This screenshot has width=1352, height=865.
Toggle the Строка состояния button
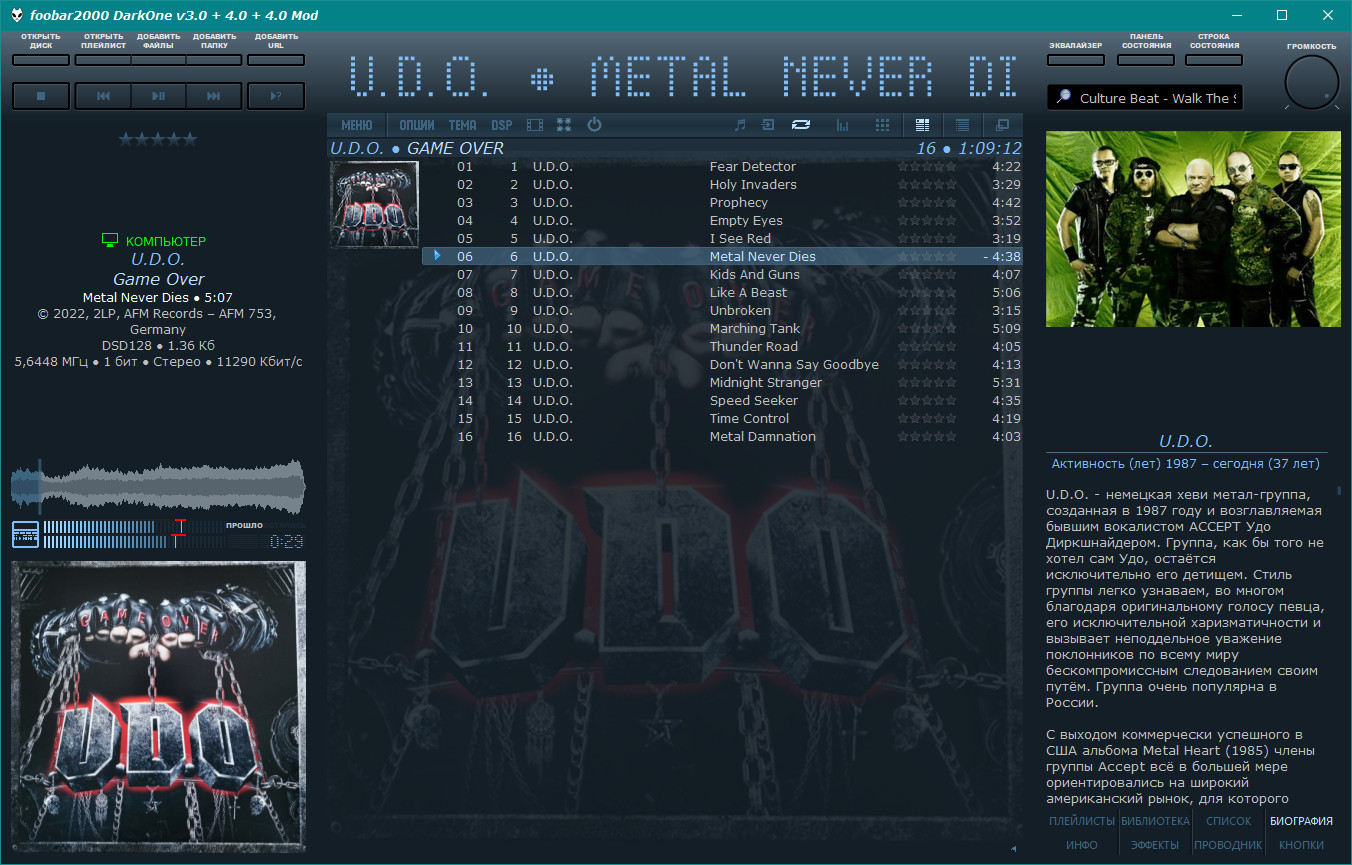1214,60
